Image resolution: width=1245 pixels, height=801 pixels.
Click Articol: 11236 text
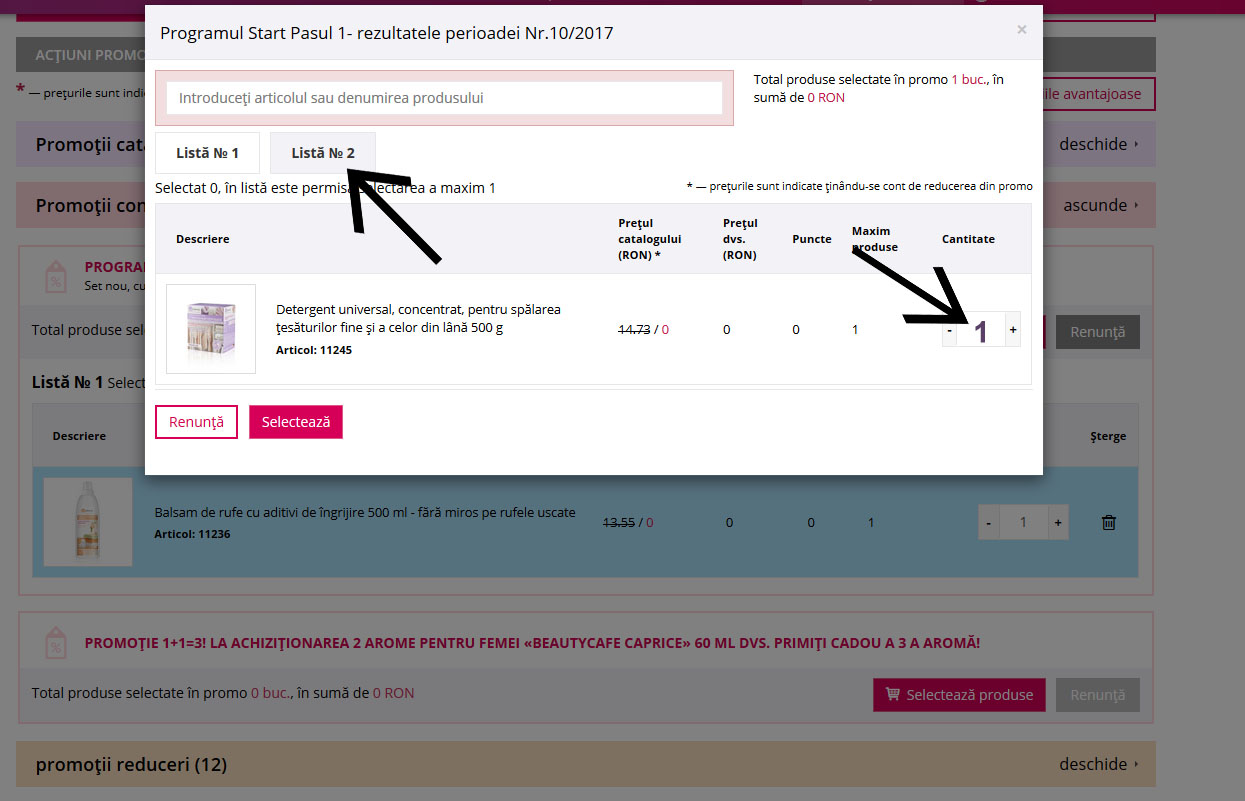click(x=192, y=534)
